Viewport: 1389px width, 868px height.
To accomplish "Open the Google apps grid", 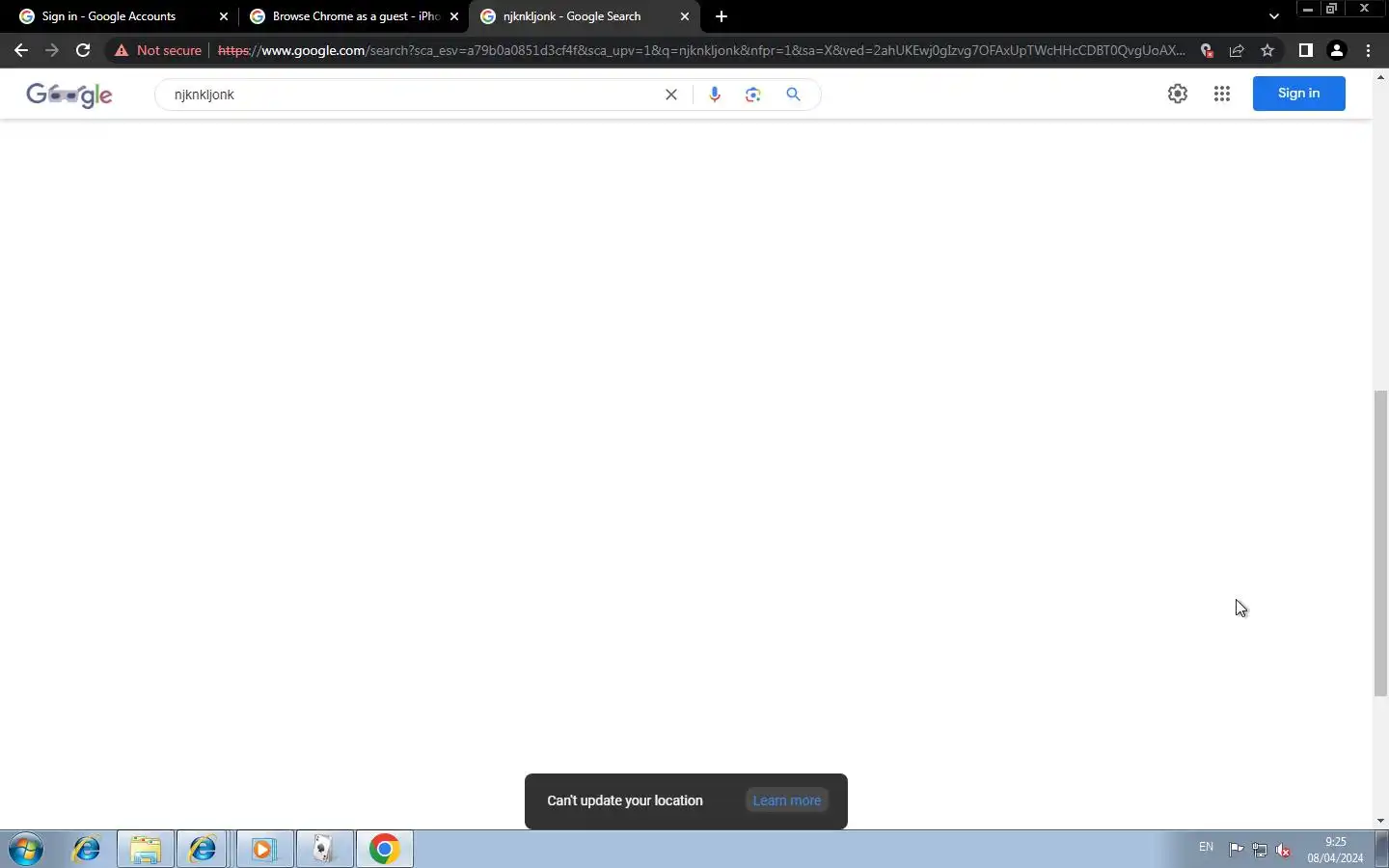I will (x=1222, y=94).
